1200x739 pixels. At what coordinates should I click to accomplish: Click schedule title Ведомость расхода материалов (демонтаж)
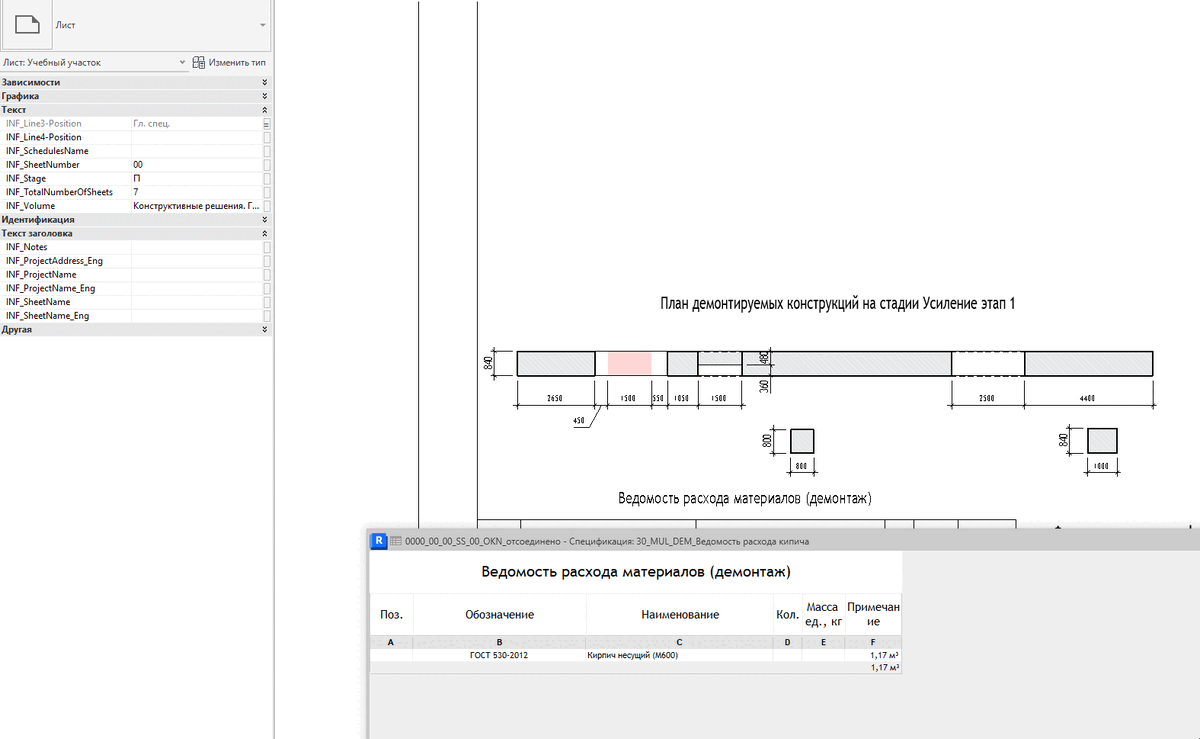(636, 573)
